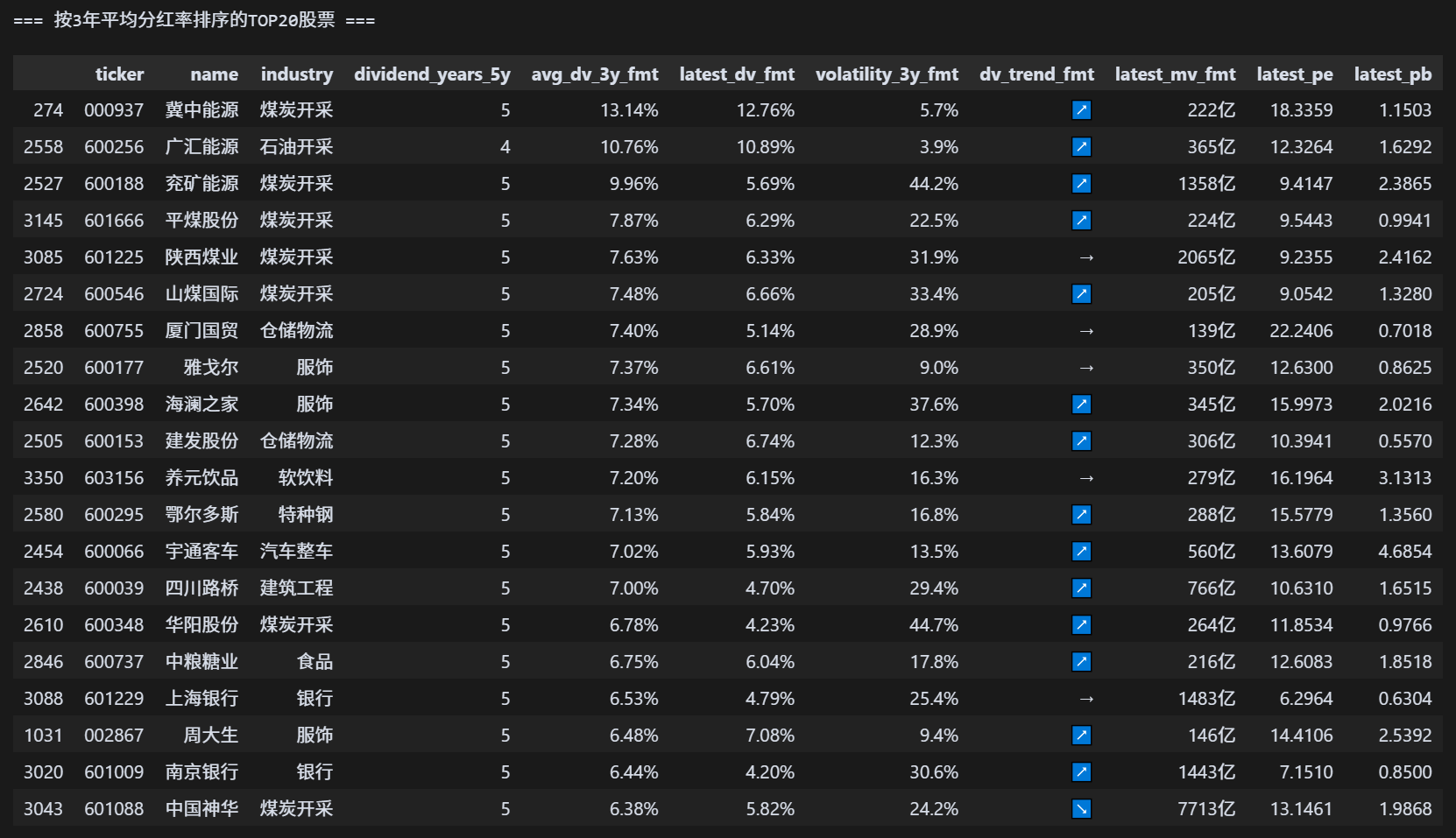This screenshot has height=838, width=1456.
Task: Click the flat arrow in 雅戈尔 row
Action: pos(1086,368)
